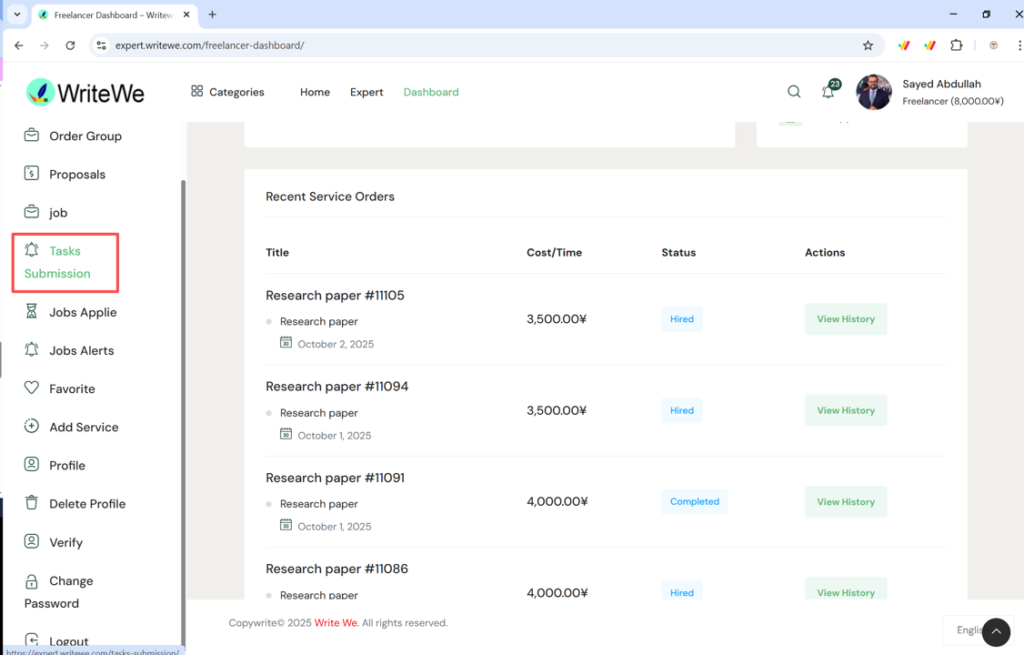Open the notifications bell icon
Image resolution: width=1024 pixels, height=655 pixels.
828,92
